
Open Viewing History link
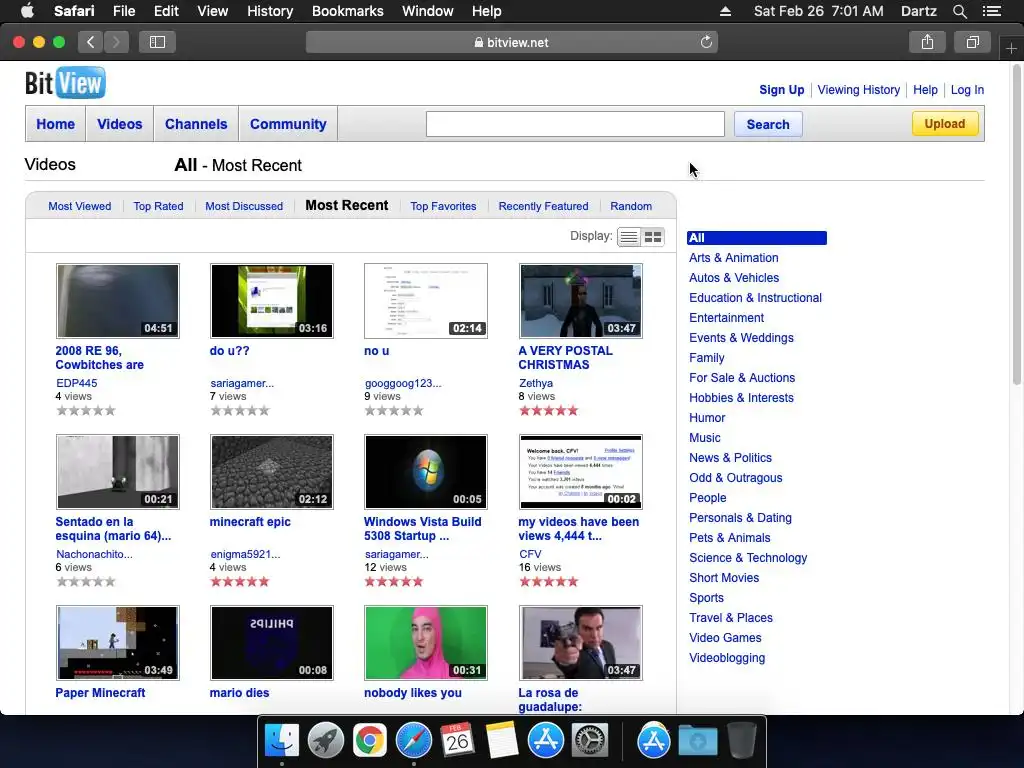(859, 90)
